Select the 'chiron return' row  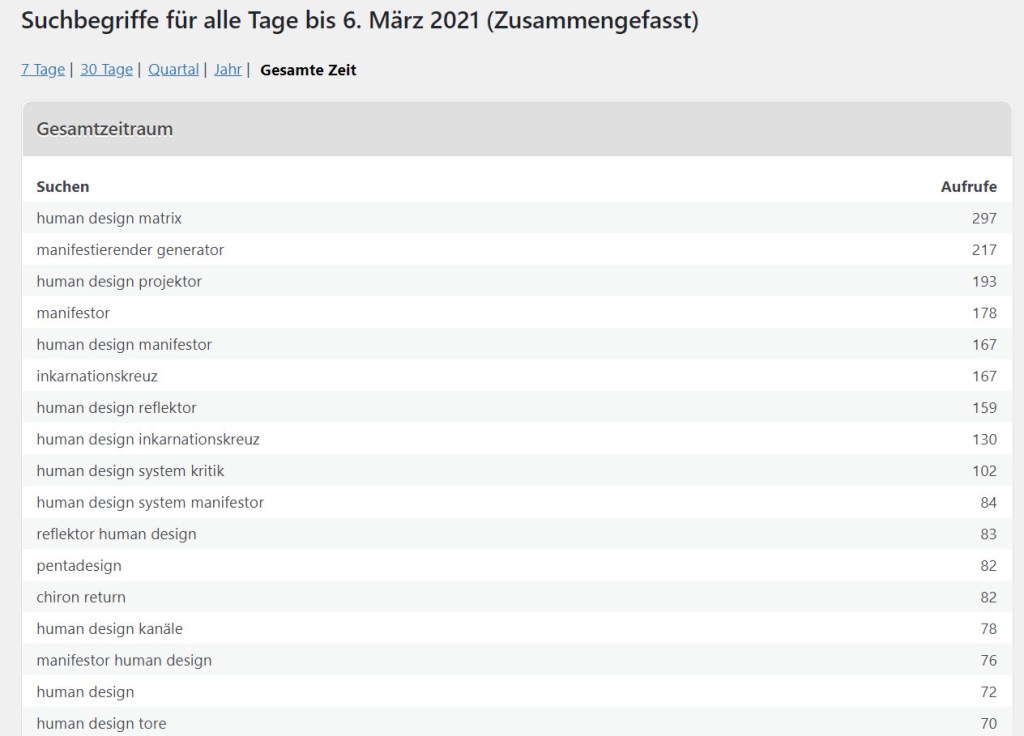coord(81,598)
